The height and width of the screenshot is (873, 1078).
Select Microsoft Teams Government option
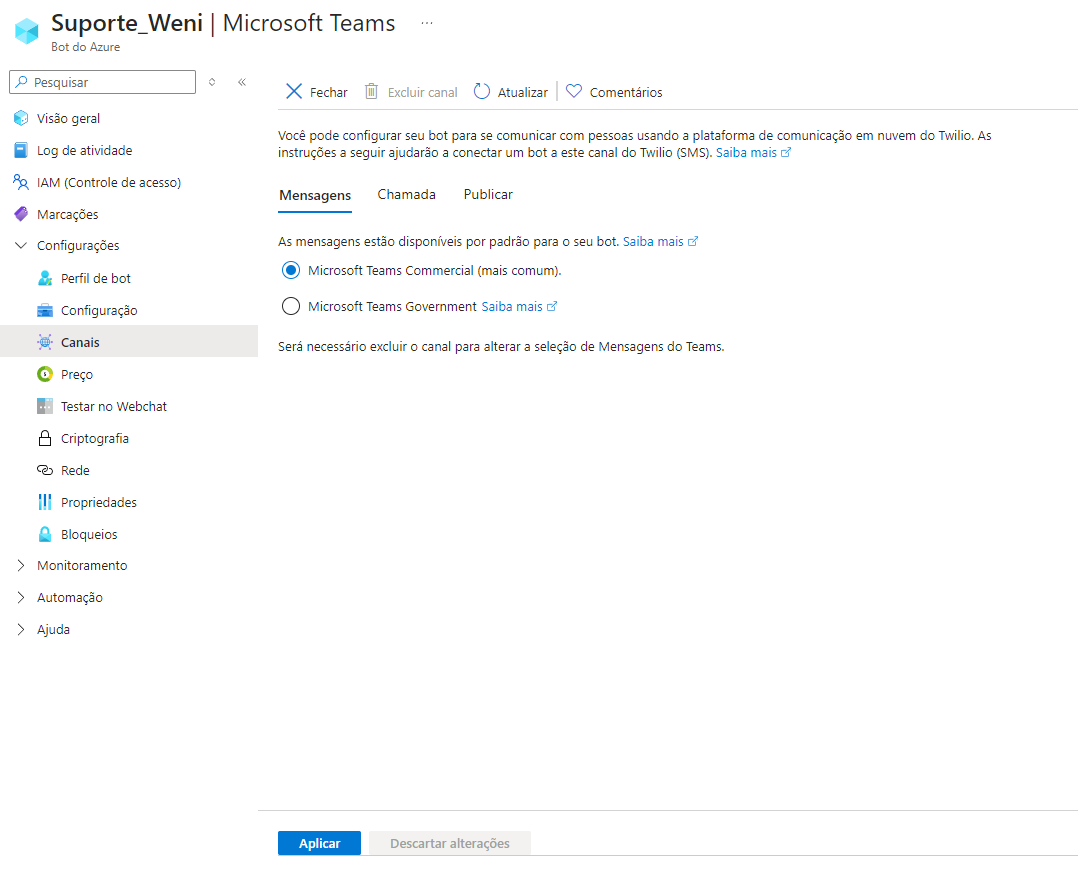(x=291, y=306)
